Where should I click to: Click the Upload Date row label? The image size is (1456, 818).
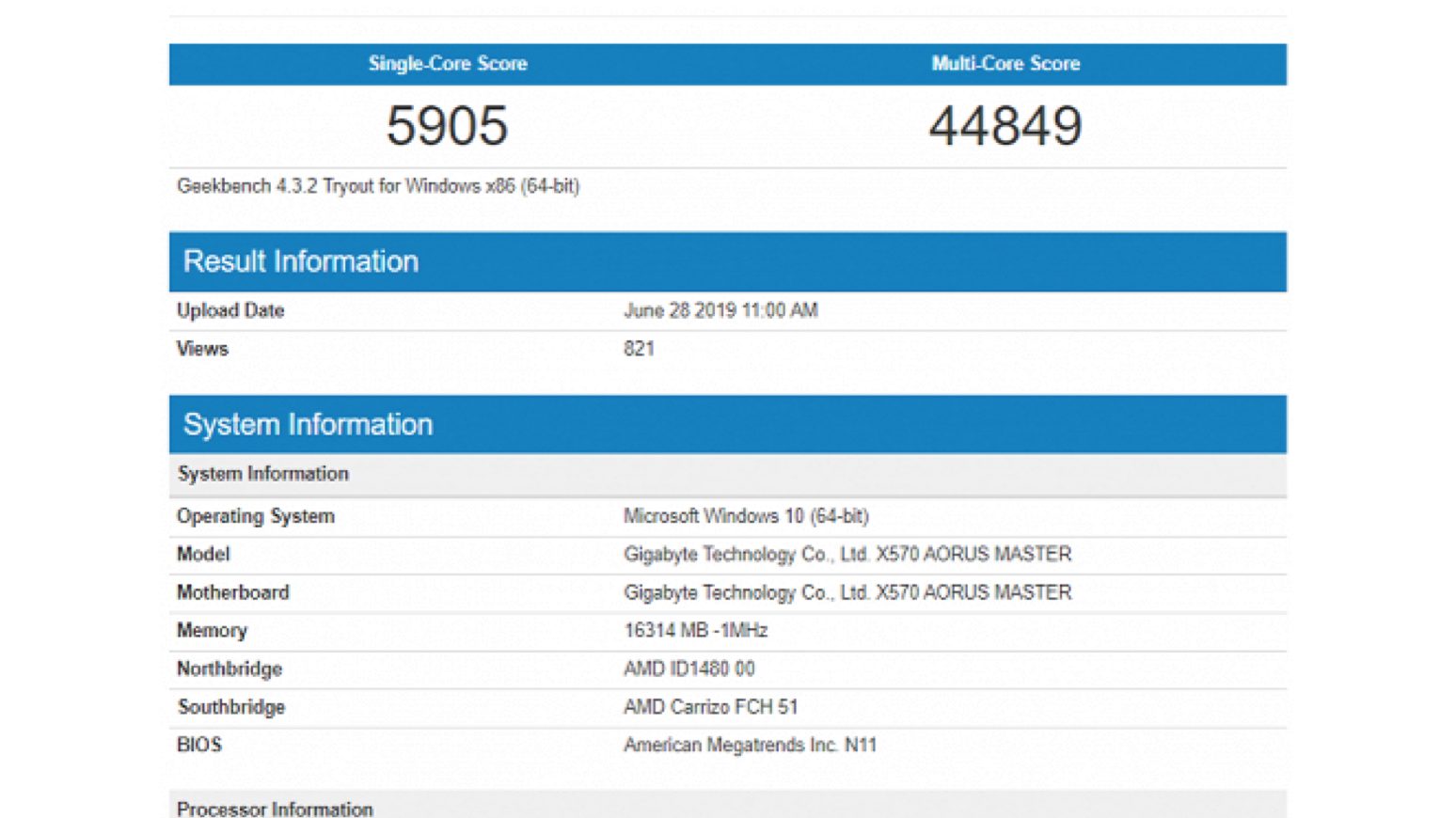[230, 311]
